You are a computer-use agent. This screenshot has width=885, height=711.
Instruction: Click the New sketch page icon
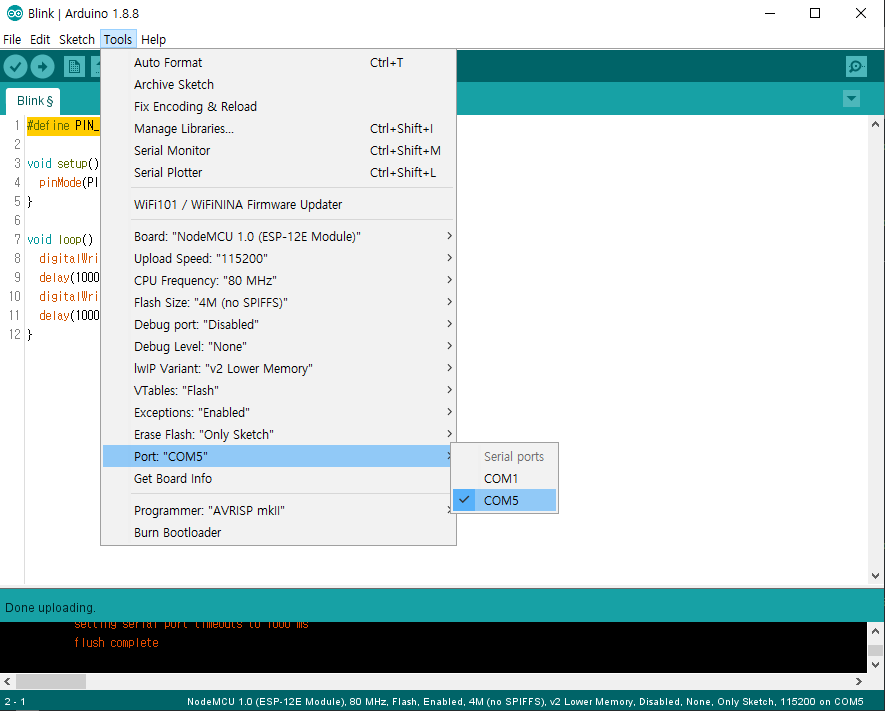74,67
